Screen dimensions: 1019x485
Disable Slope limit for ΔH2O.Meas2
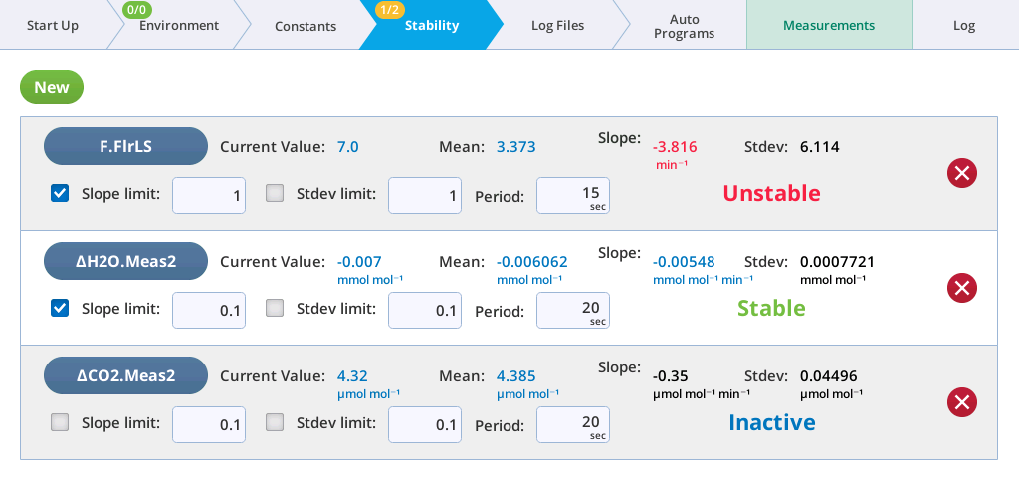pos(60,309)
